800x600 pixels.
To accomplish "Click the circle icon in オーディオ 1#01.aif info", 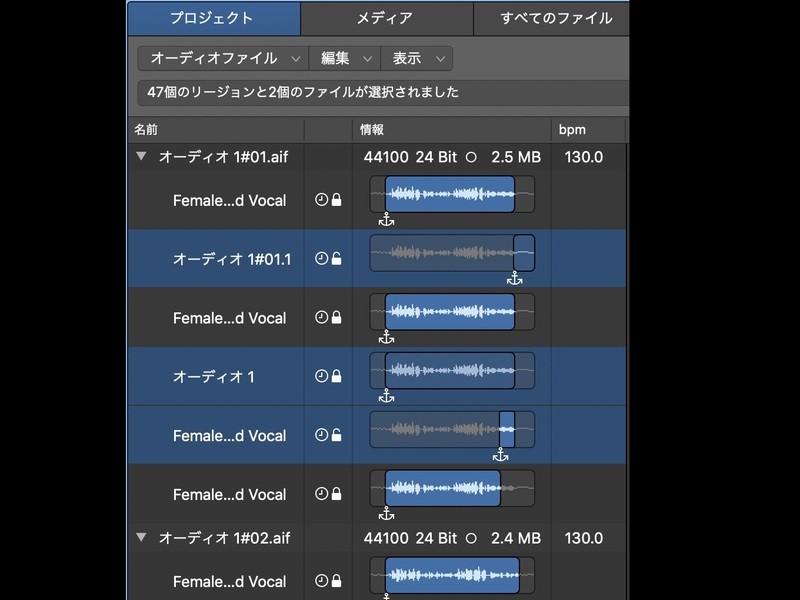I will pyautogui.click(x=471, y=157).
